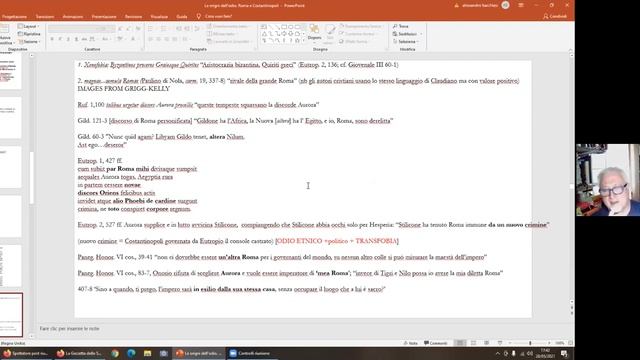The height and width of the screenshot is (360, 640).
Task: Open the Transizioni ribbon tab
Action: 45,17
